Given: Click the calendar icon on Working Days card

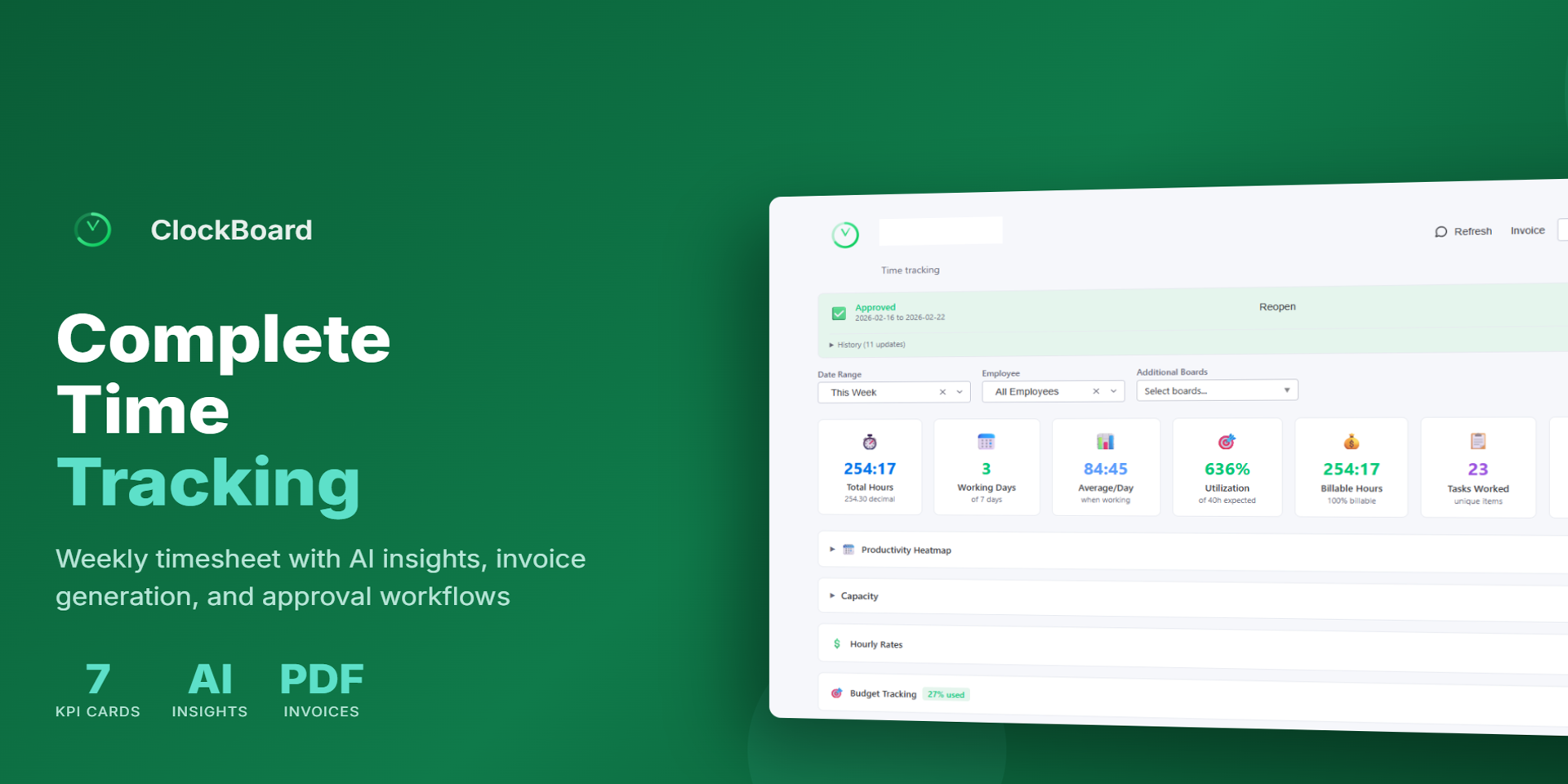Looking at the screenshot, I should (x=986, y=442).
